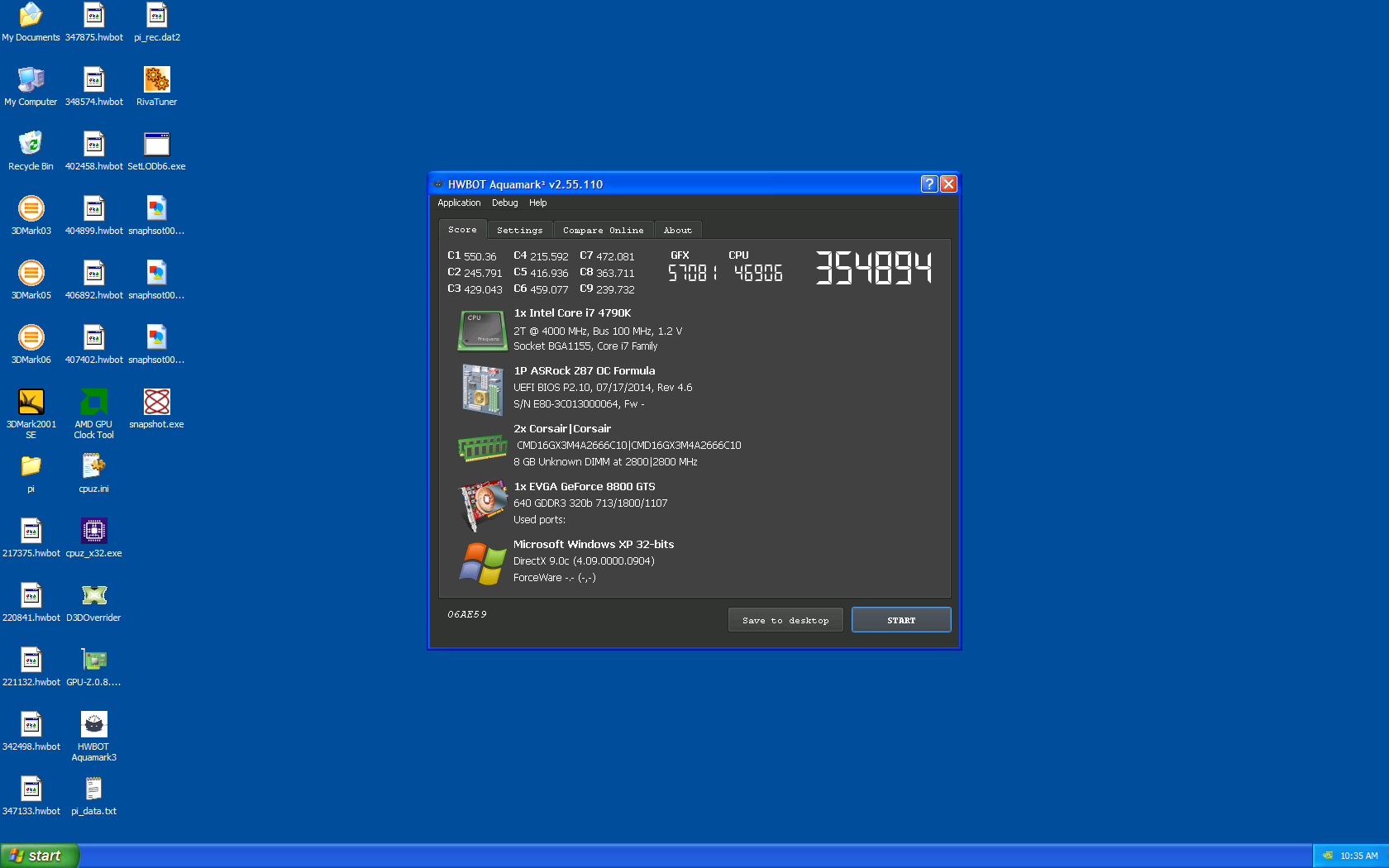The height and width of the screenshot is (868, 1389).
Task: Open the Recycle Bin icon
Action: coord(31,150)
